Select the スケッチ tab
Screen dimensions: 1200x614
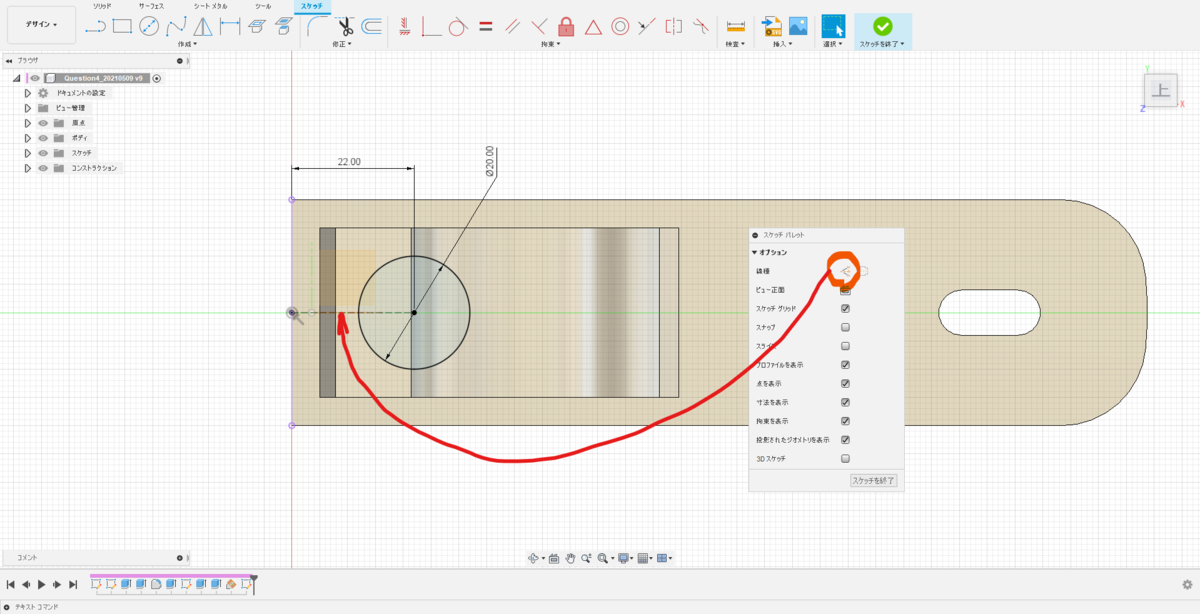(x=312, y=6)
